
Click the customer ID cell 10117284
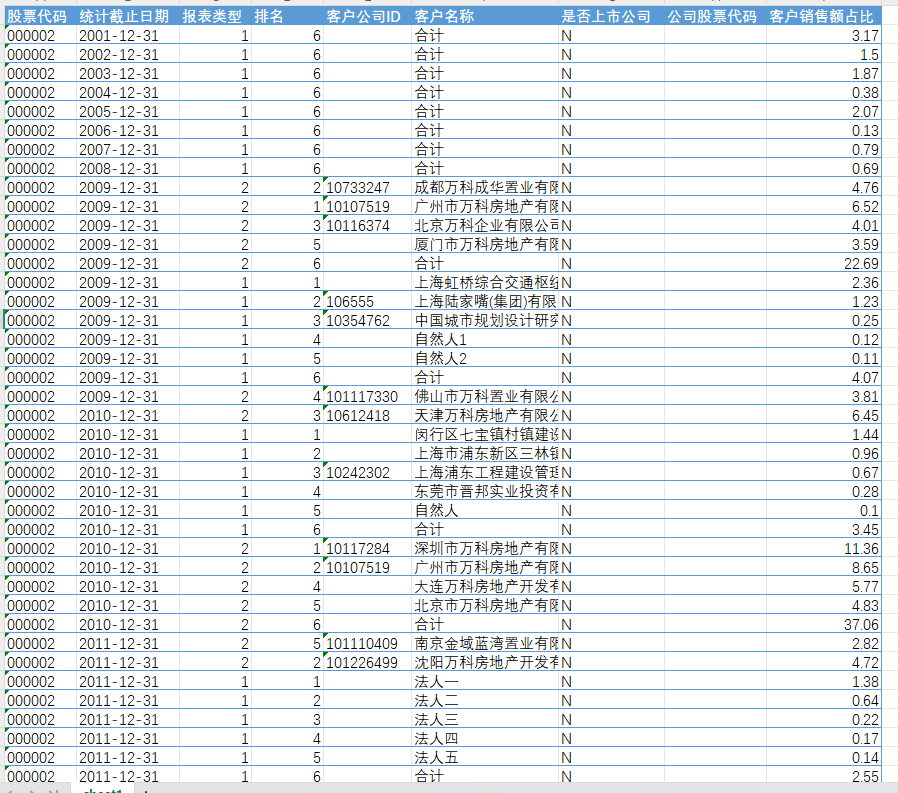click(x=367, y=549)
